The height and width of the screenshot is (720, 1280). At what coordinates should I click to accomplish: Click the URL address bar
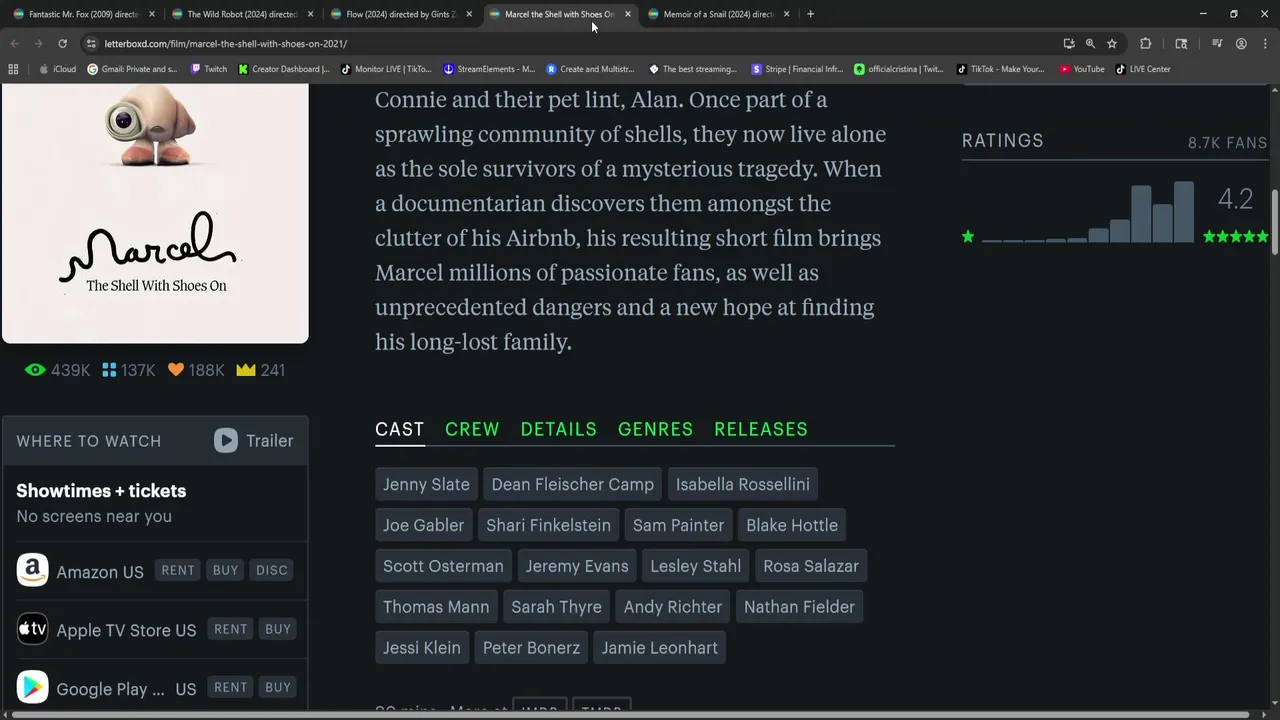(x=570, y=44)
